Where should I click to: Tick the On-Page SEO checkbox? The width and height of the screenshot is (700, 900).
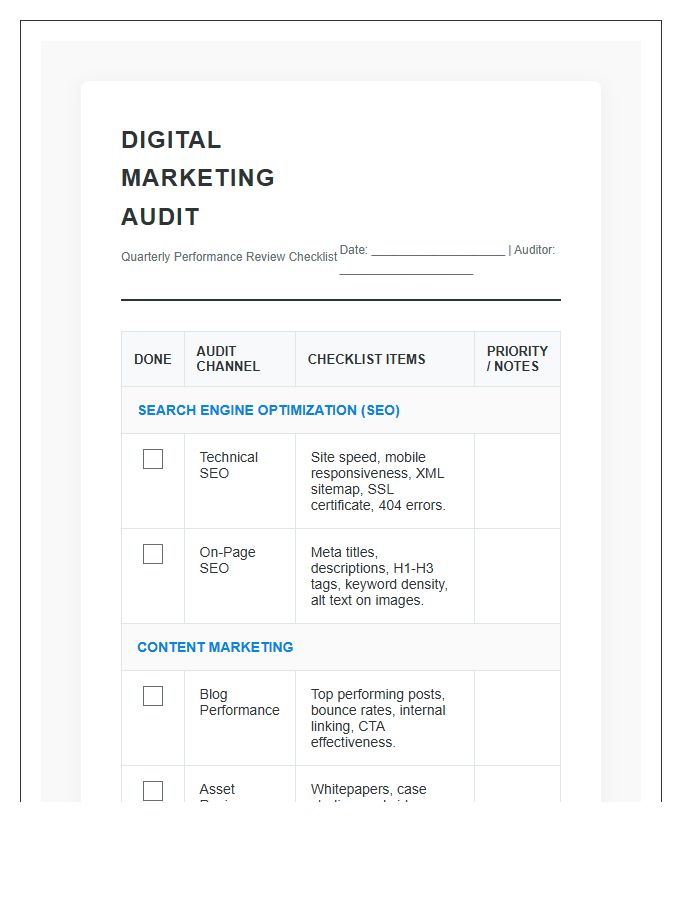pos(153,554)
